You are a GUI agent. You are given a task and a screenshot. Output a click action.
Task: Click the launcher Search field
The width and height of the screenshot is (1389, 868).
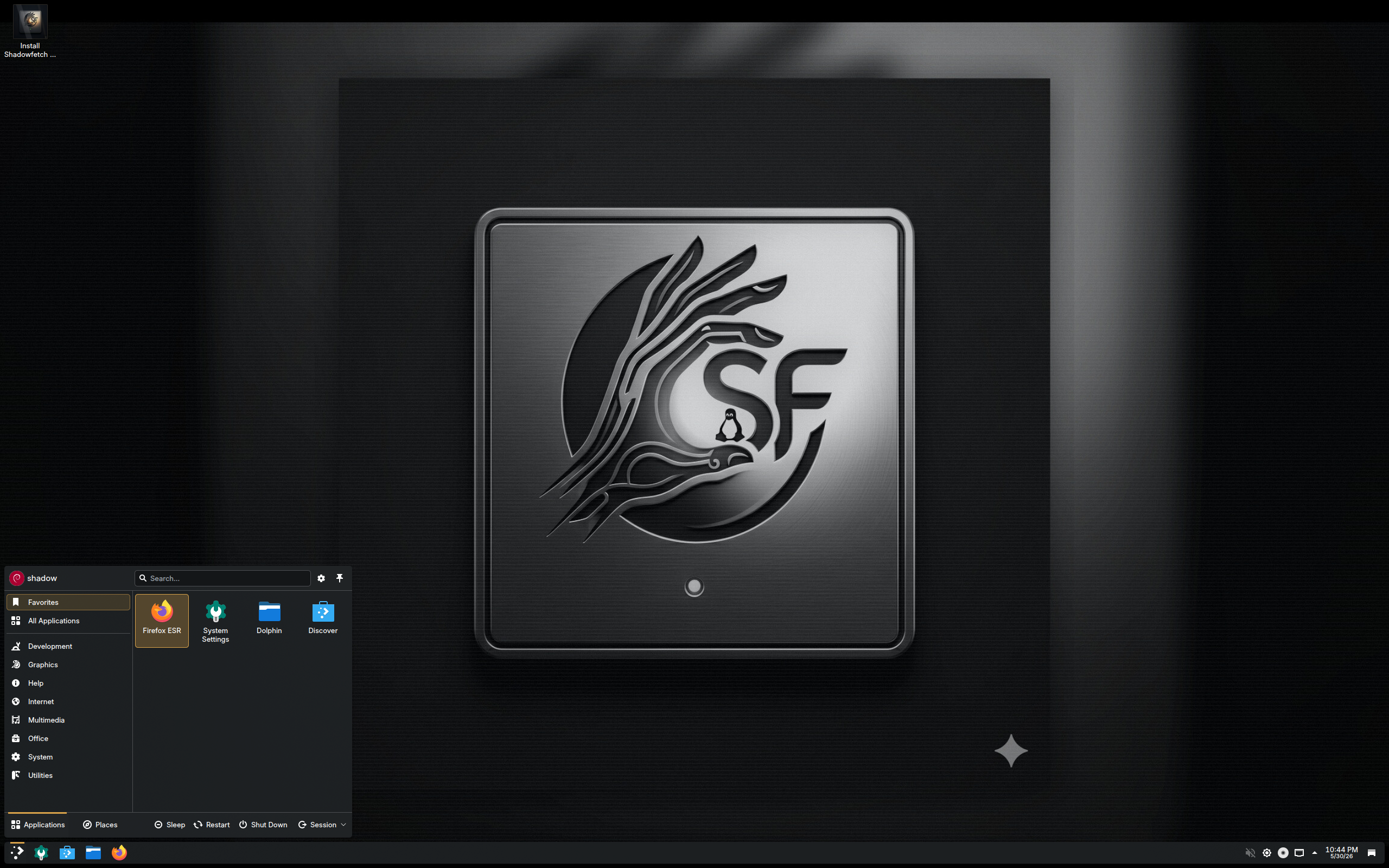[x=222, y=578]
